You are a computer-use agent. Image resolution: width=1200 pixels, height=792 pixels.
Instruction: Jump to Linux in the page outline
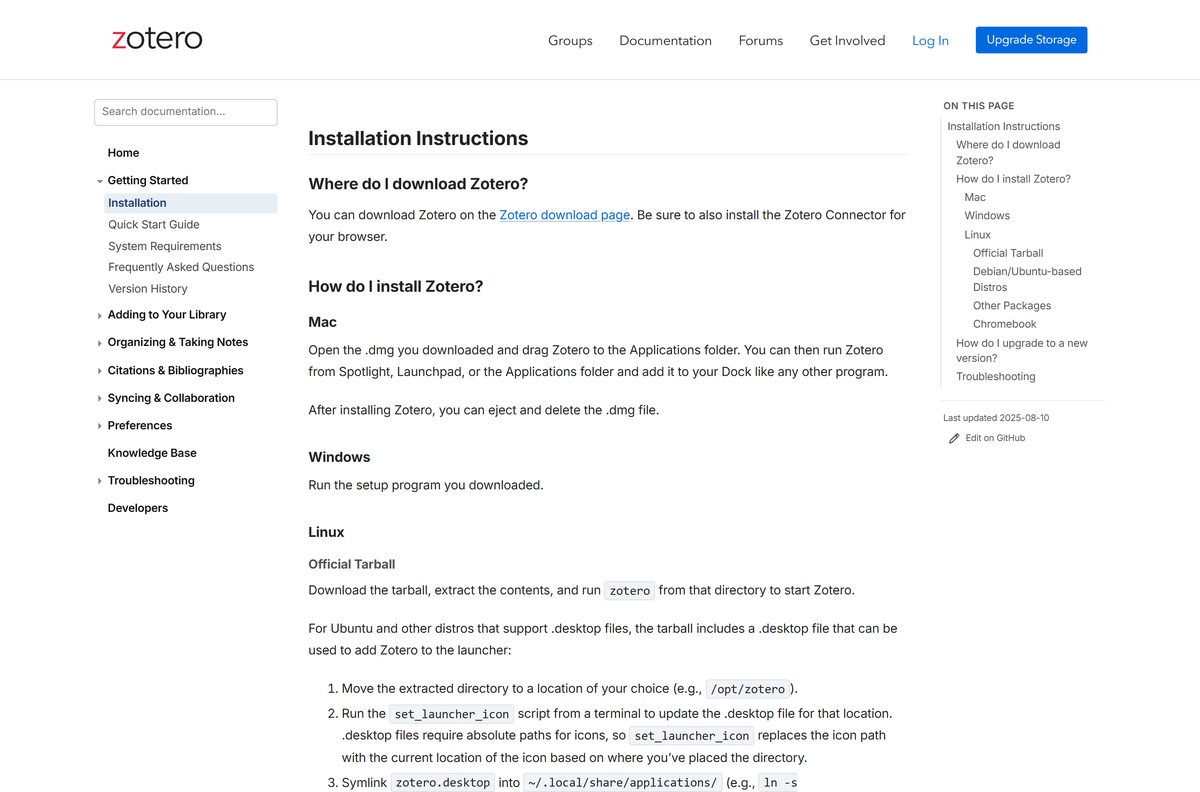click(x=978, y=235)
